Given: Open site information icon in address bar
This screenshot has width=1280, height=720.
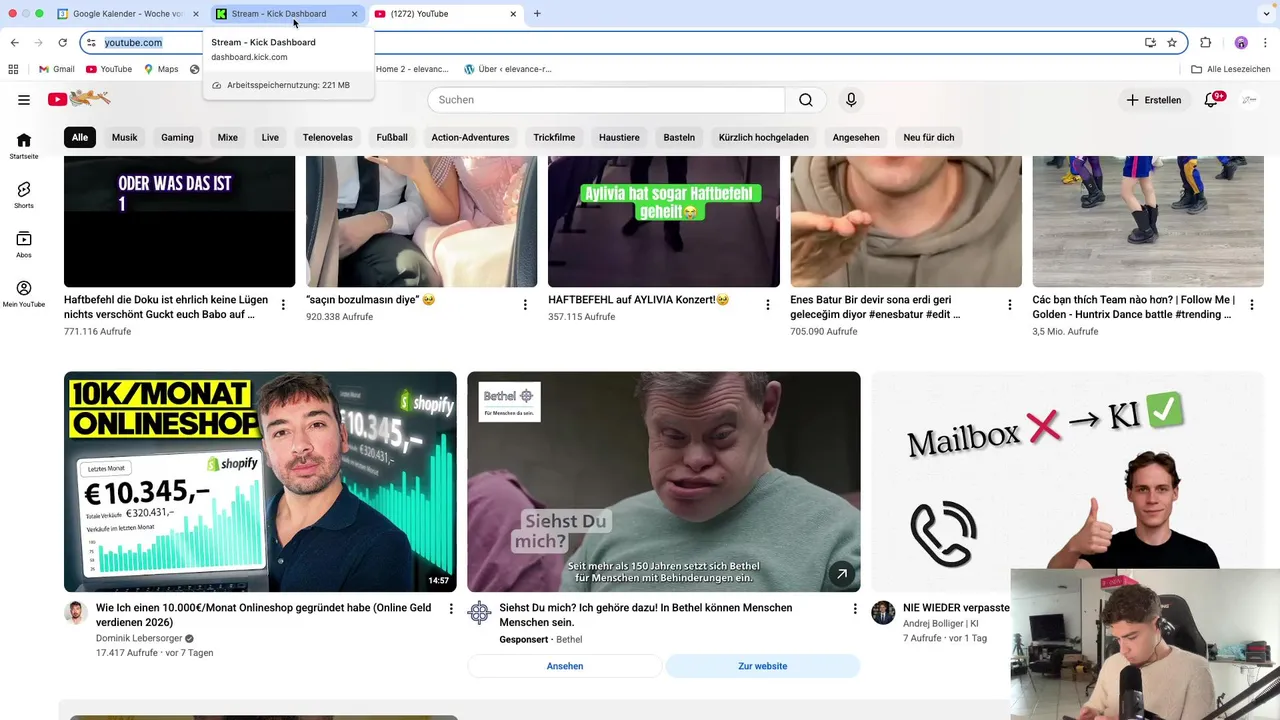Looking at the screenshot, I should [91, 43].
